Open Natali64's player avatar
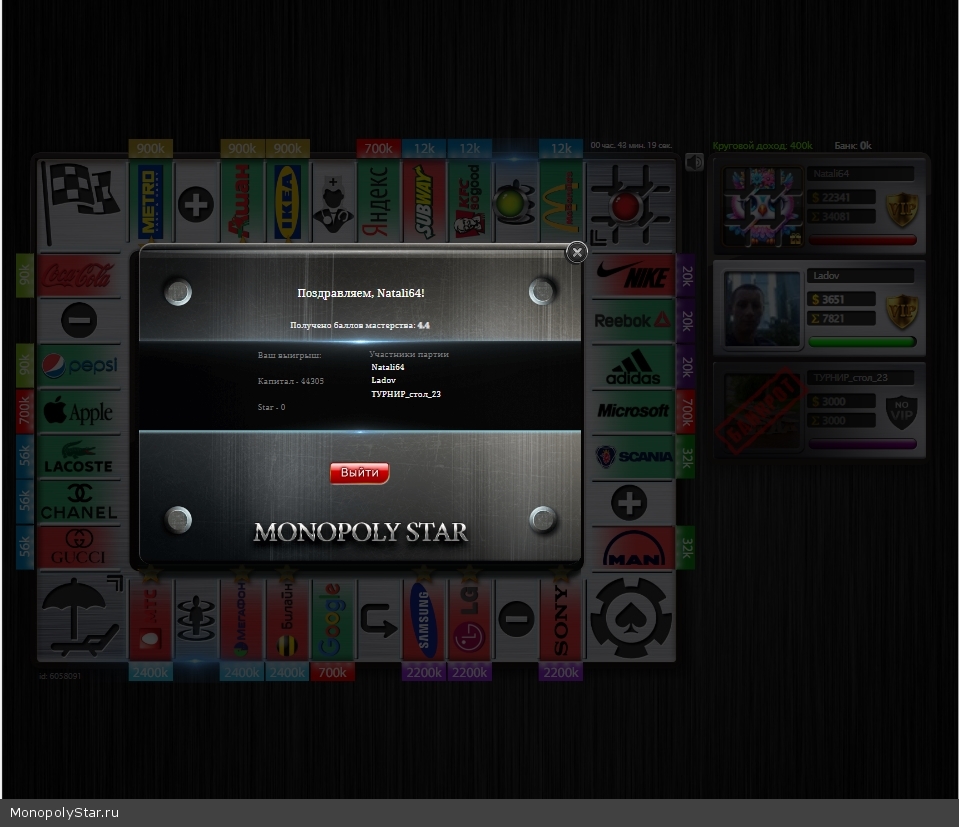 tap(762, 207)
